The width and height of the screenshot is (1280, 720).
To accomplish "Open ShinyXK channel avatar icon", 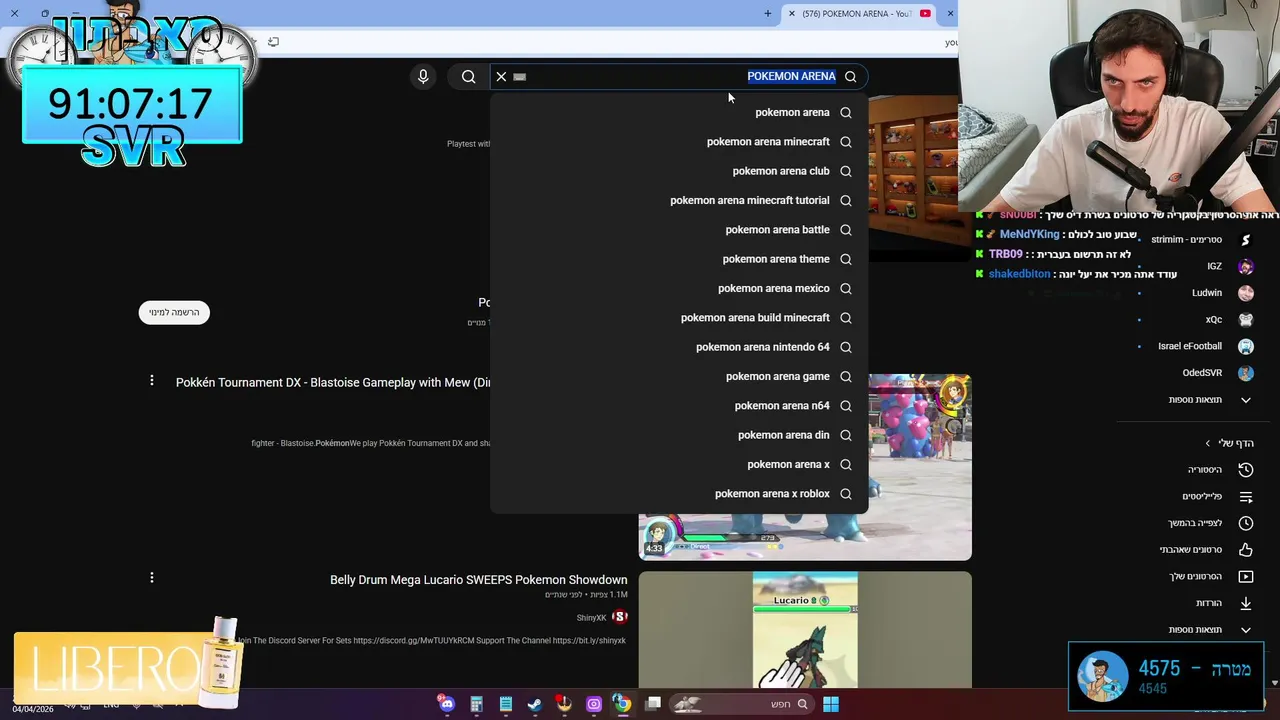I will coord(619,617).
